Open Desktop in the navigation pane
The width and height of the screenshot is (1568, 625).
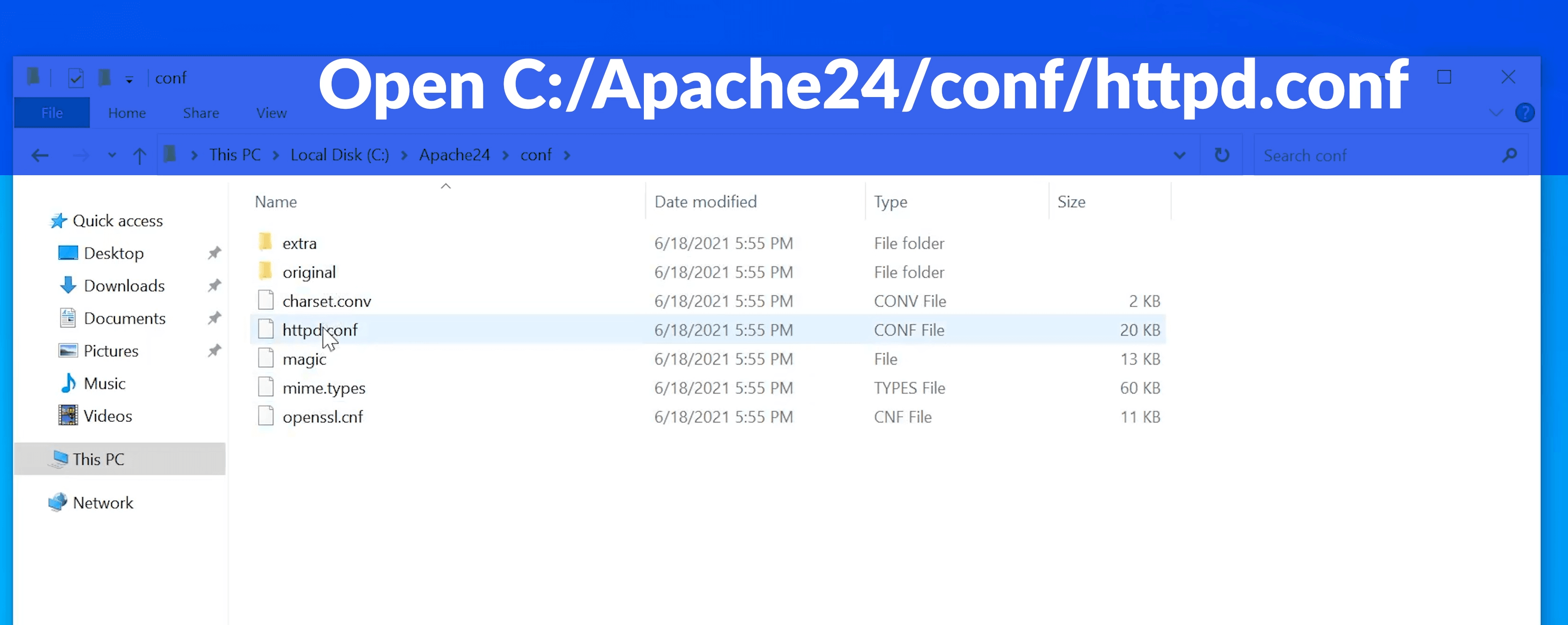tap(113, 253)
